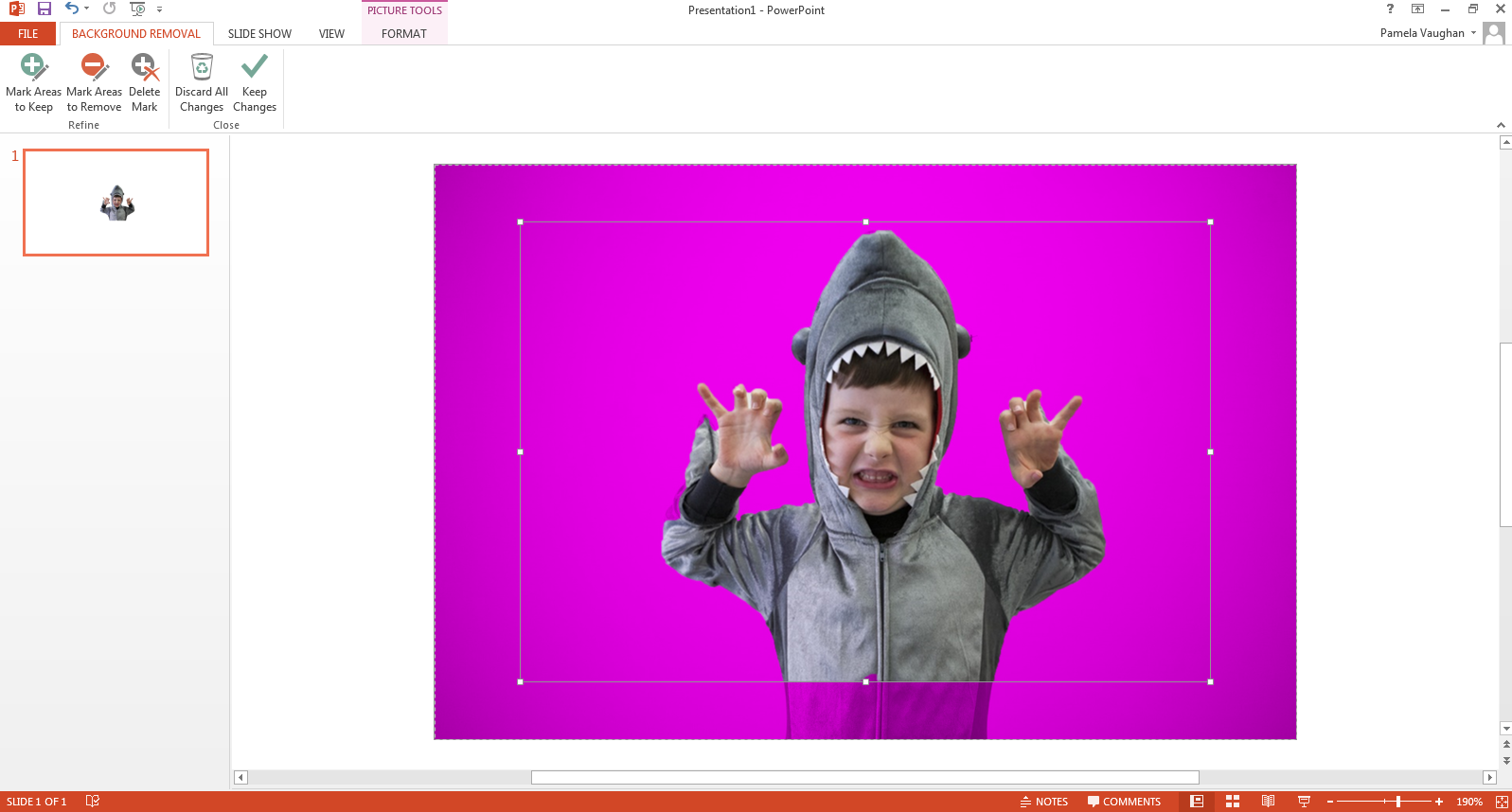The height and width of the screenshot is (812, 1512).
Task: Start slide show from beginning icon
Action: (137, 9)
